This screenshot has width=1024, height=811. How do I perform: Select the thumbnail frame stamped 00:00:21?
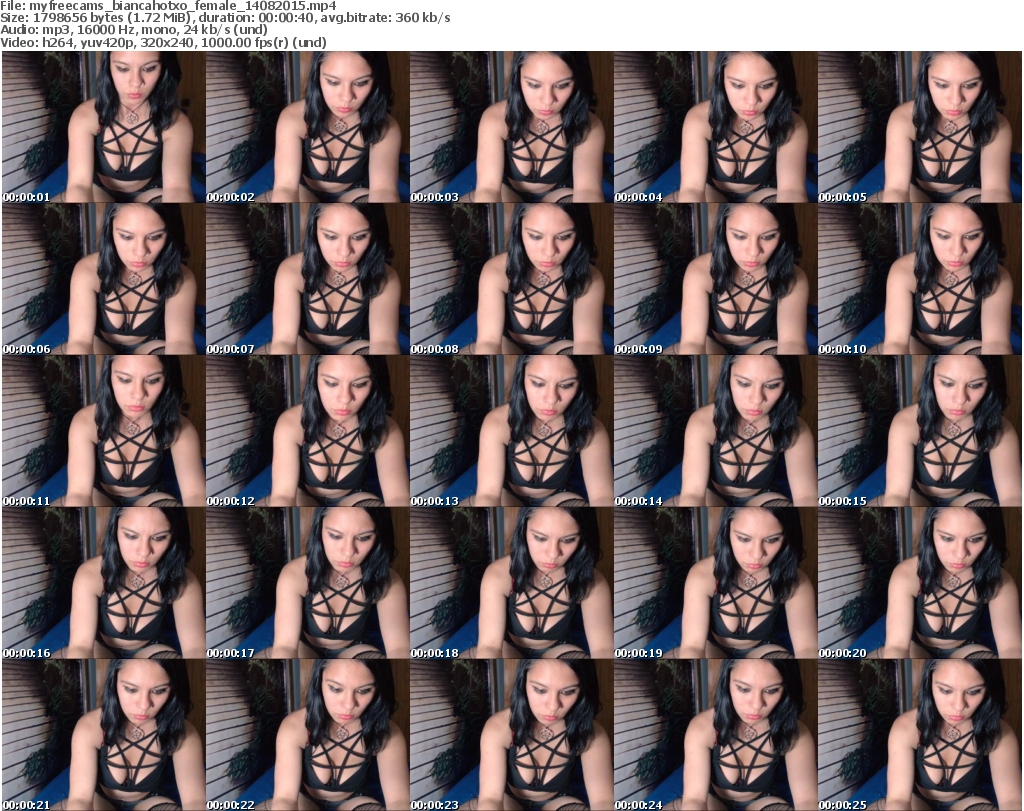(x=103, y=735)
